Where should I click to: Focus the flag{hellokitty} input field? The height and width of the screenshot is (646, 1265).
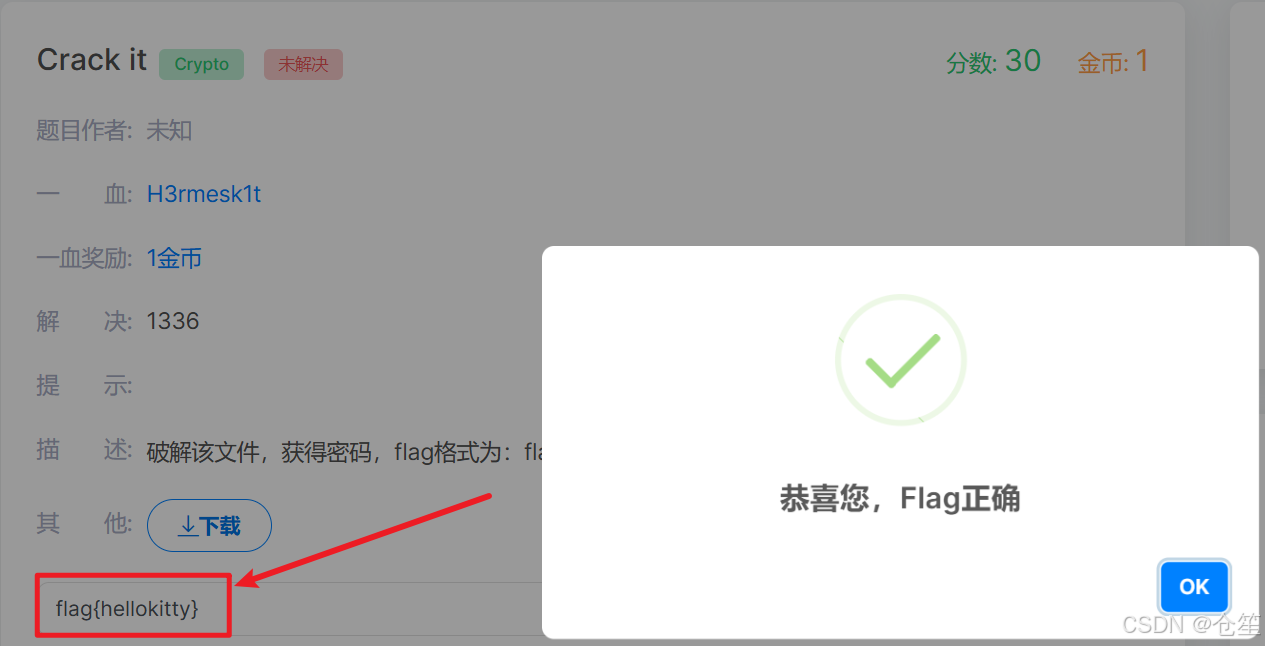290,607
